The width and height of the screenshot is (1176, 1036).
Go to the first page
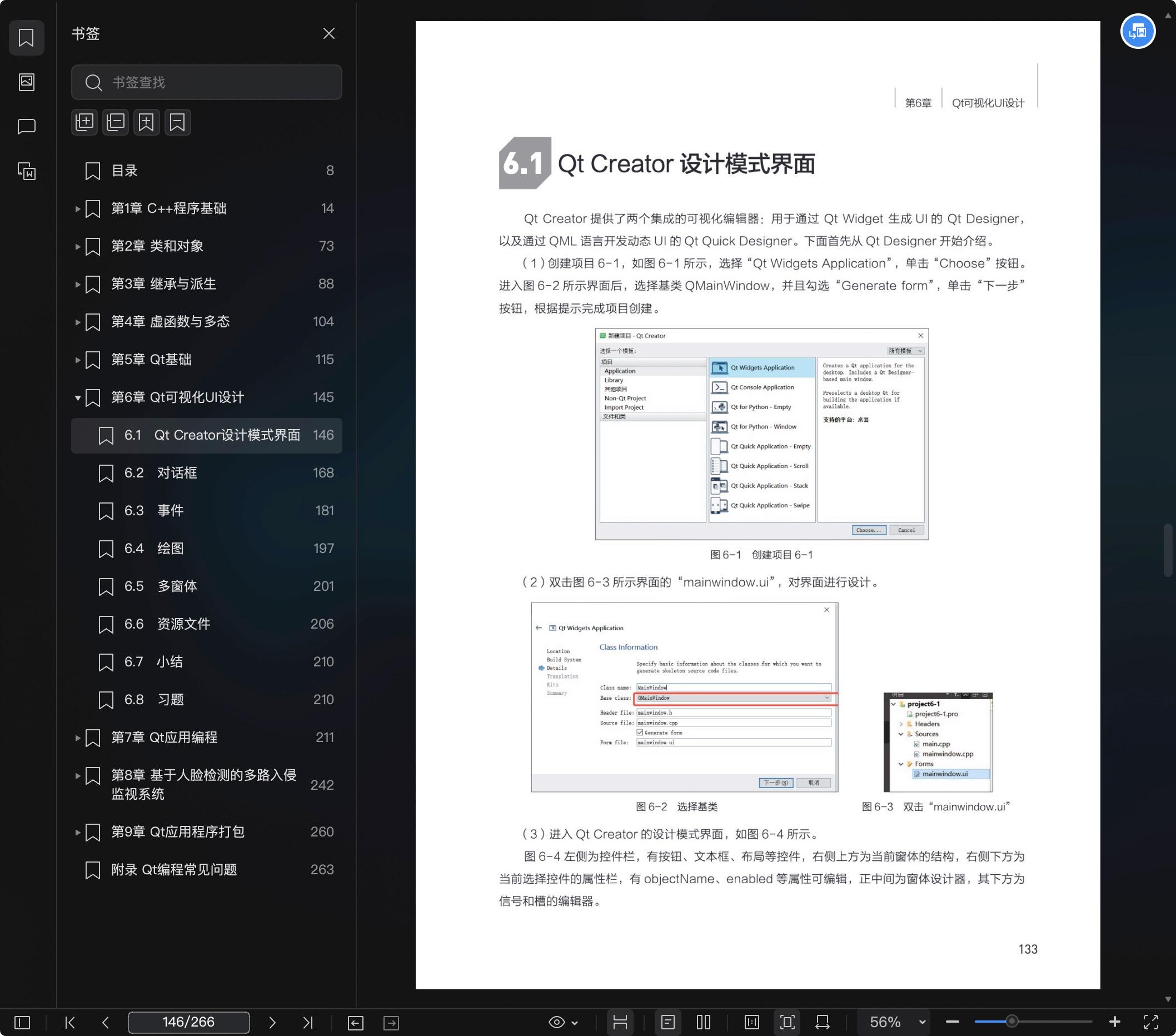pyautogui.click(x=70, y=1022)
